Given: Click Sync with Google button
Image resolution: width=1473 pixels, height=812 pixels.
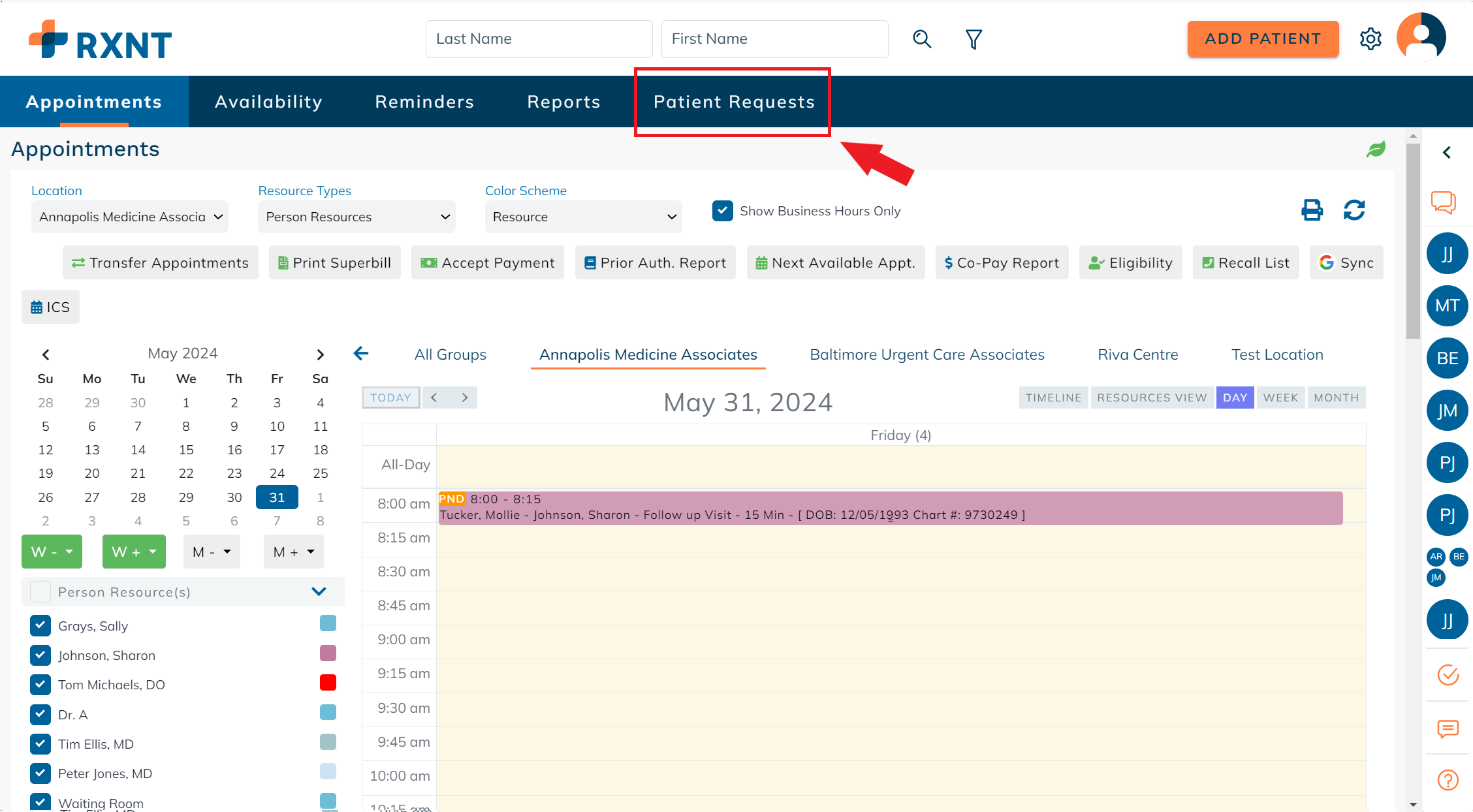Looking at the screenshot, I should click(x=1346, y=262).
